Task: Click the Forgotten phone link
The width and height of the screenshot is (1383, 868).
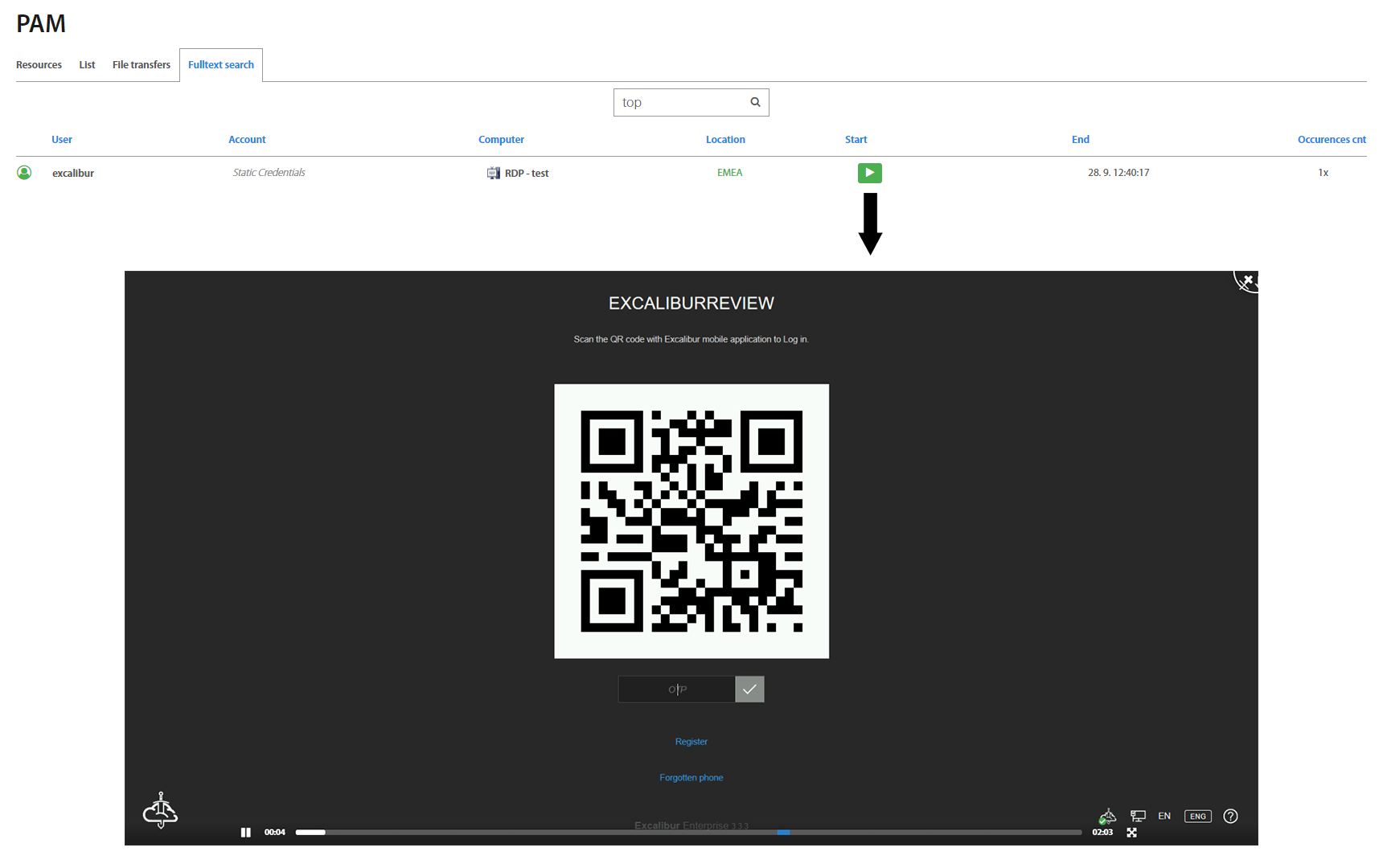Action: [x=691, y=778]
